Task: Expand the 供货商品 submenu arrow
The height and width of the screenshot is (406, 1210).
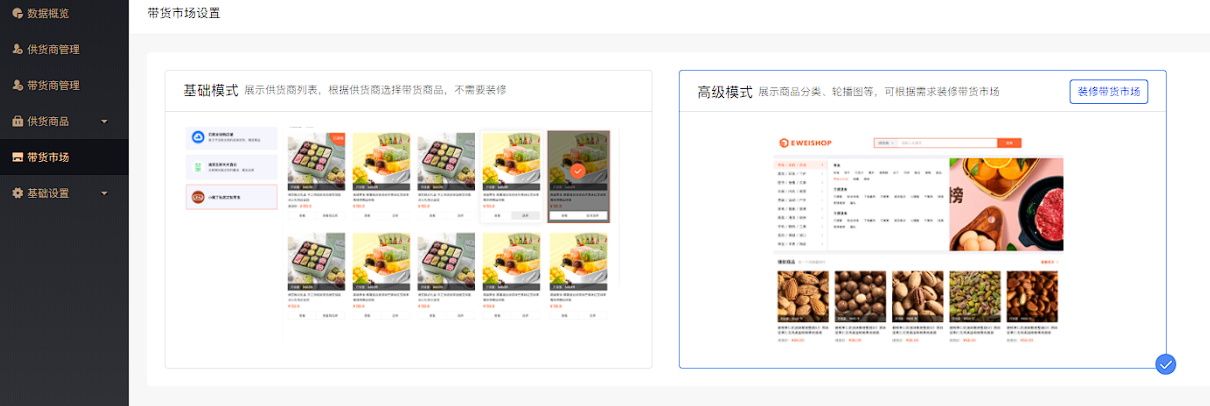Action: click(104, 121)
